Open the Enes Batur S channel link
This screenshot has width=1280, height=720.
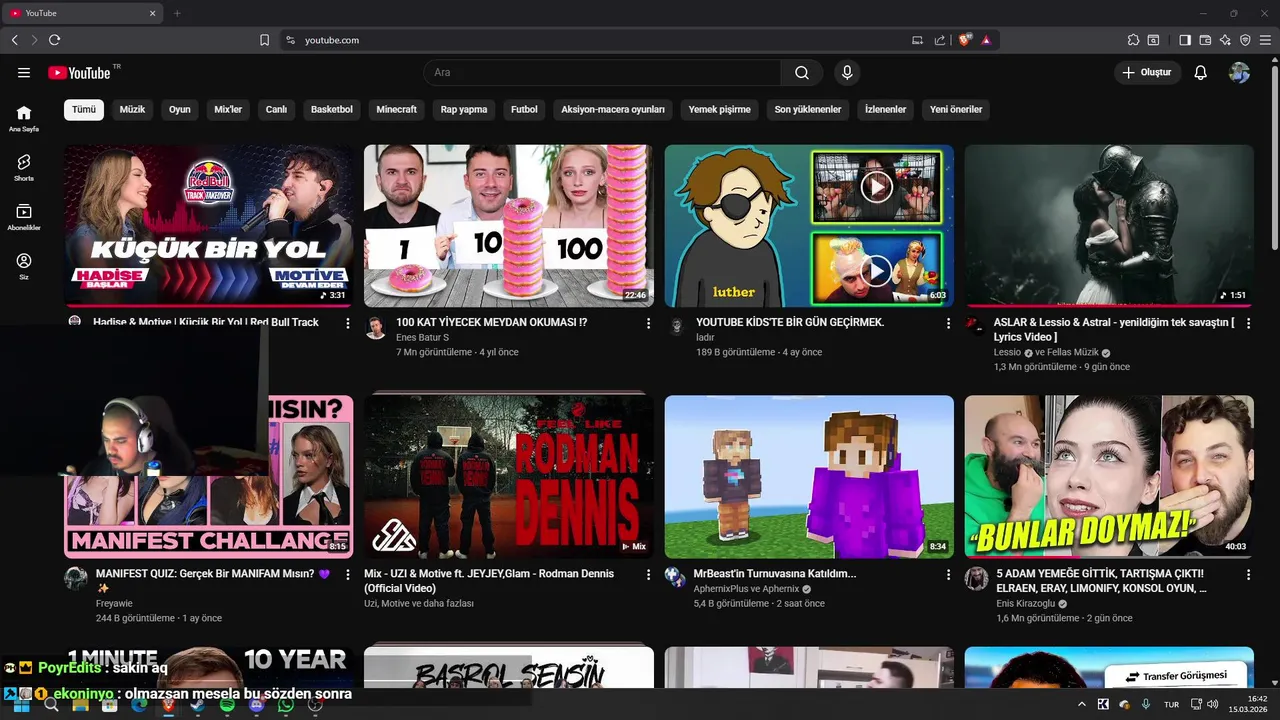422,338
